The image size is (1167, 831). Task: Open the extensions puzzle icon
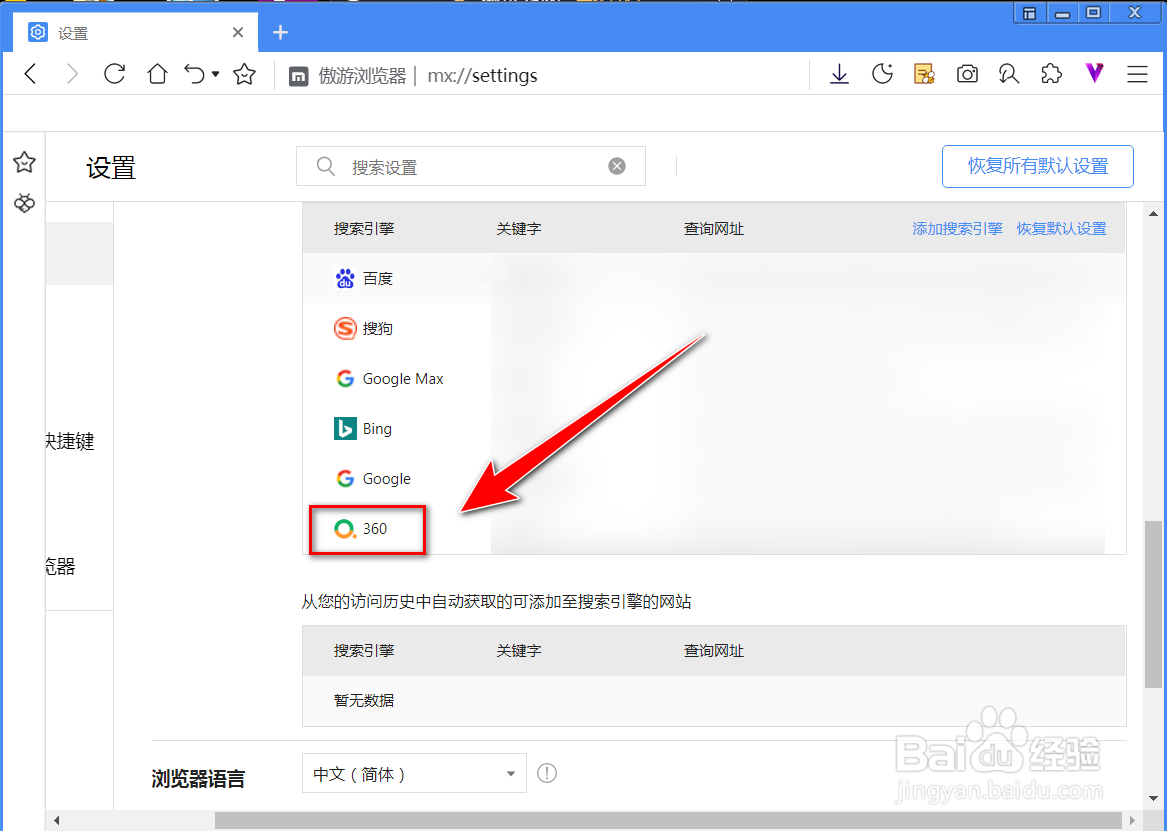(x=1051, y=74)
